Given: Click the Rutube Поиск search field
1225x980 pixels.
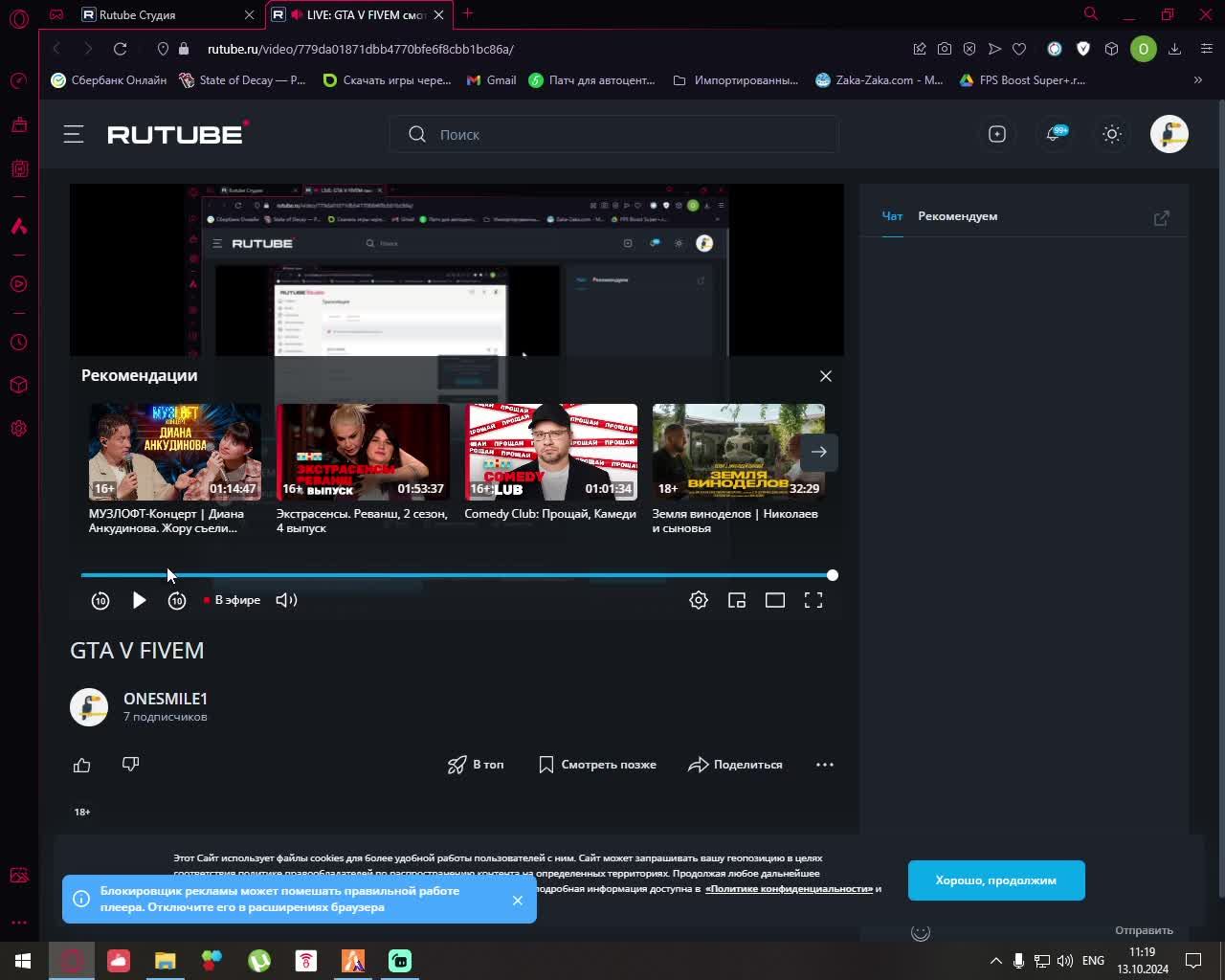Looking at the screenshot, I should 614,134.
